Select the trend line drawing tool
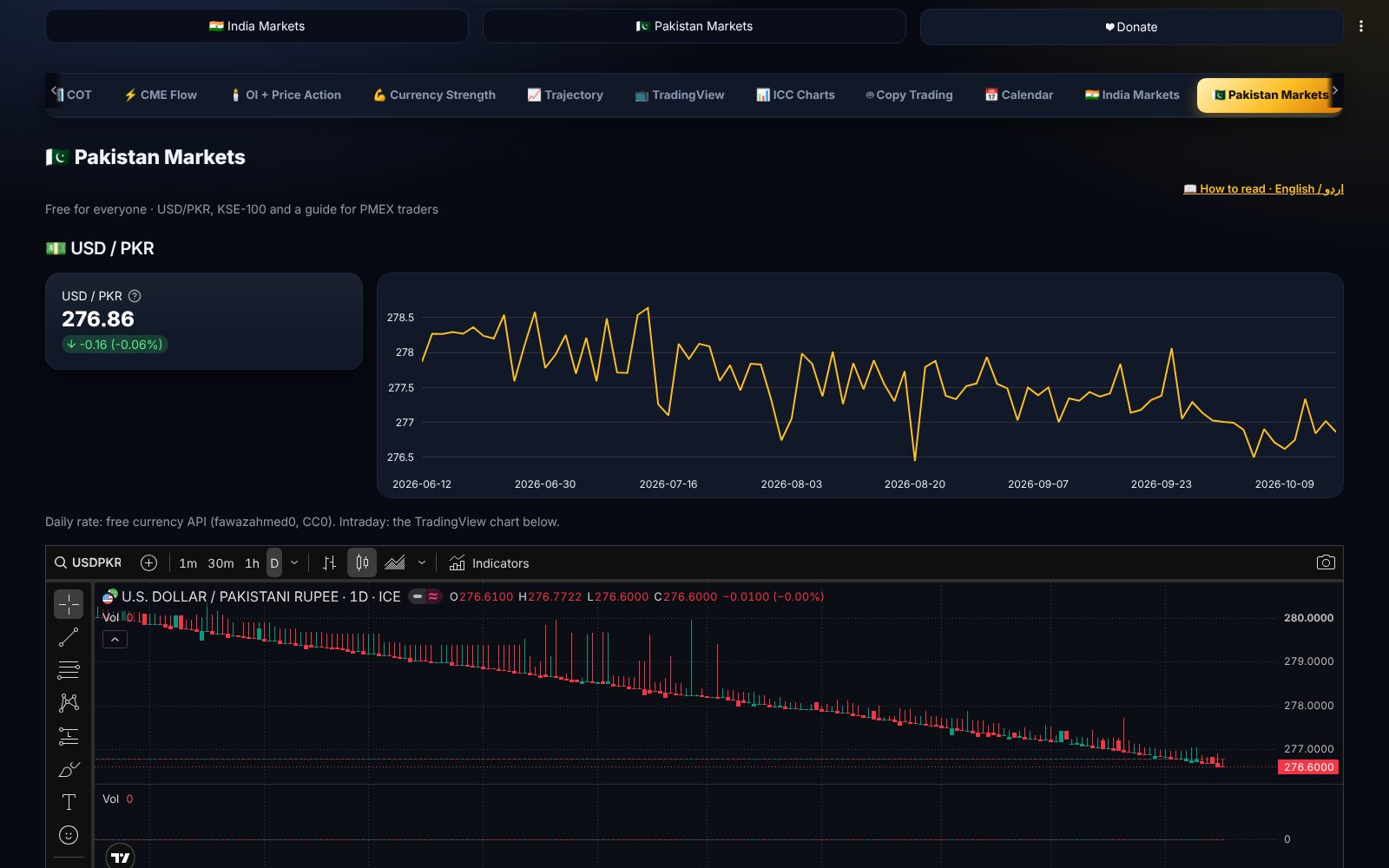 [69, 637]
